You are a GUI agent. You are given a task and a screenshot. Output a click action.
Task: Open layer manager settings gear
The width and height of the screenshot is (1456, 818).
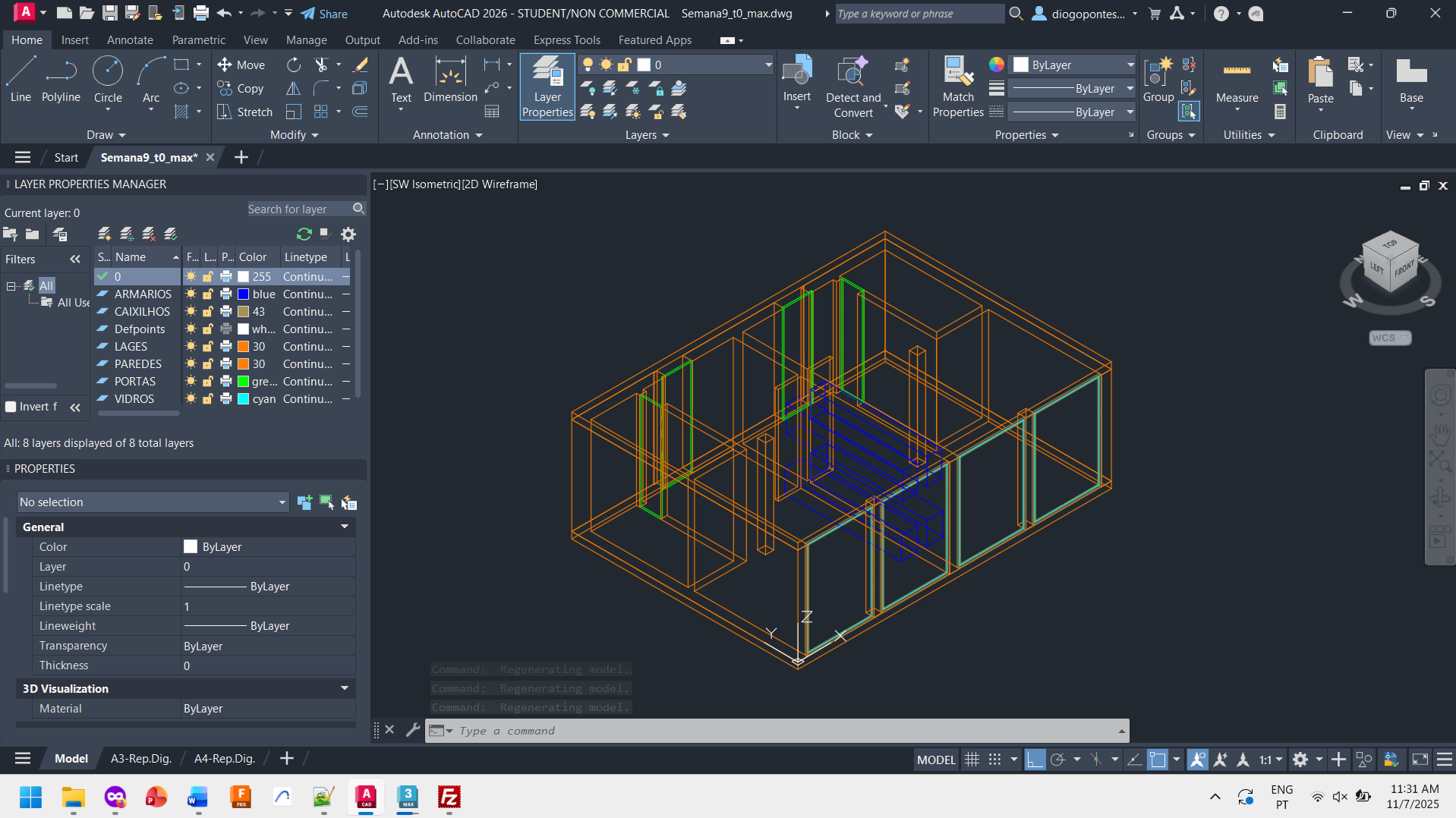(348, 234)
